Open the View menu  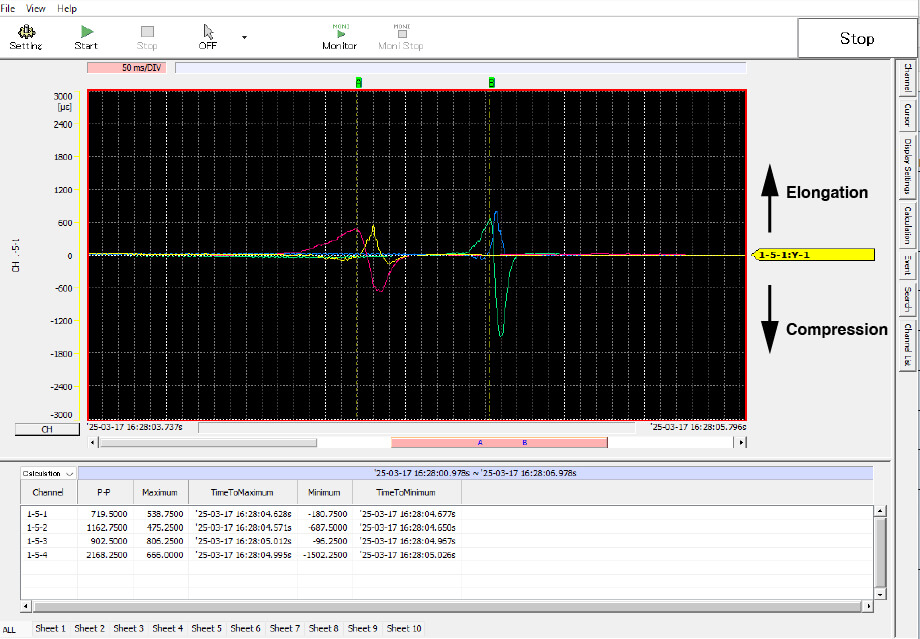[36, 8]
